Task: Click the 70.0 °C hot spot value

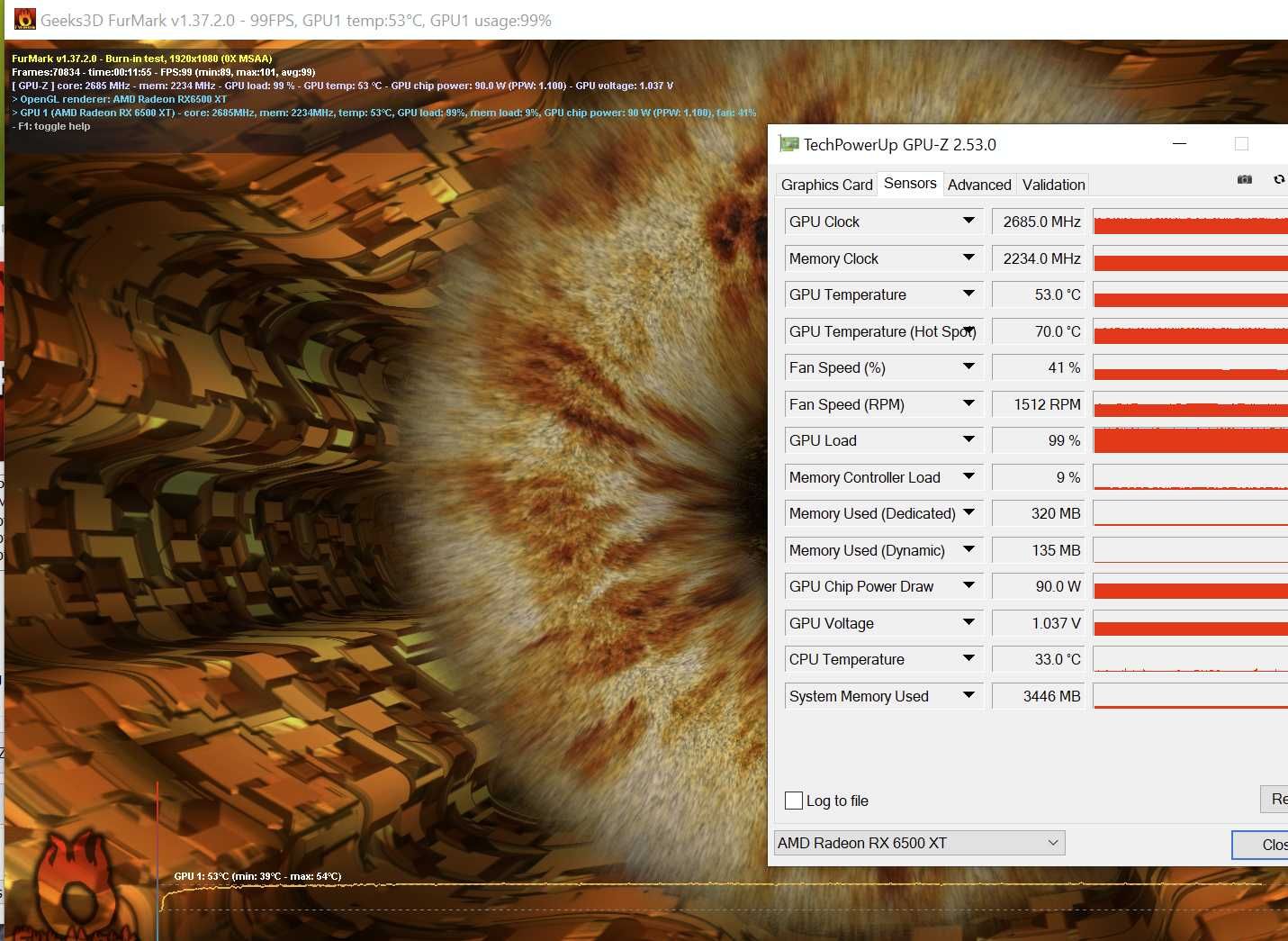Action: click(1037, 331)
